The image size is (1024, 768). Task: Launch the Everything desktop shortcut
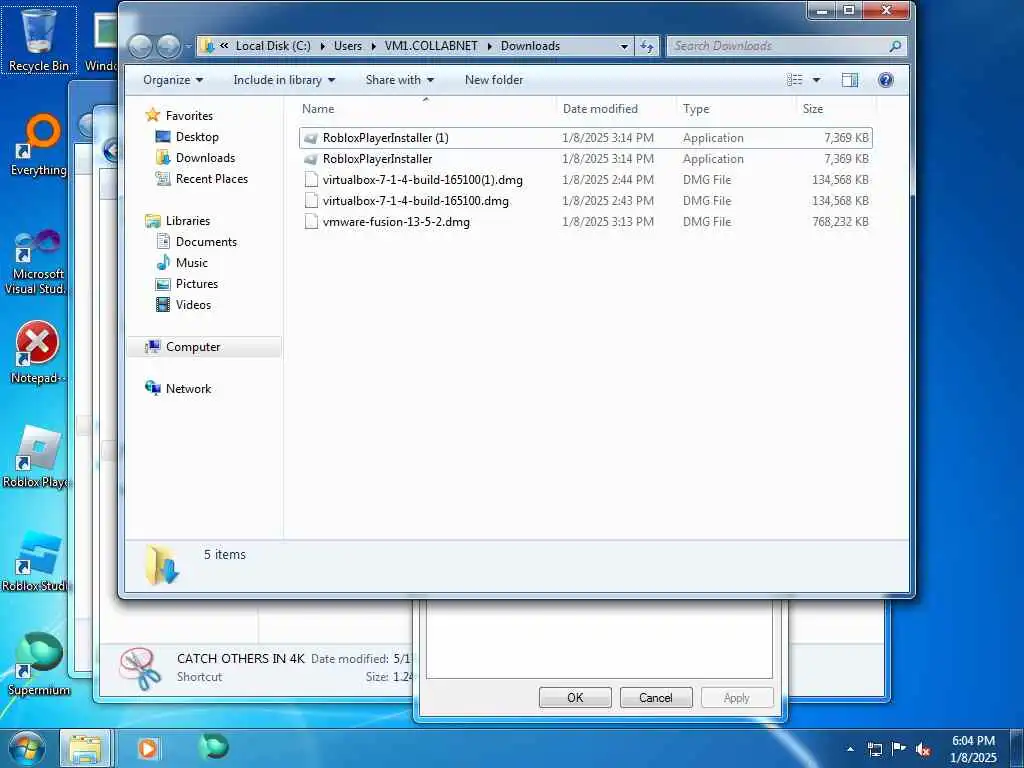(39, 145)
